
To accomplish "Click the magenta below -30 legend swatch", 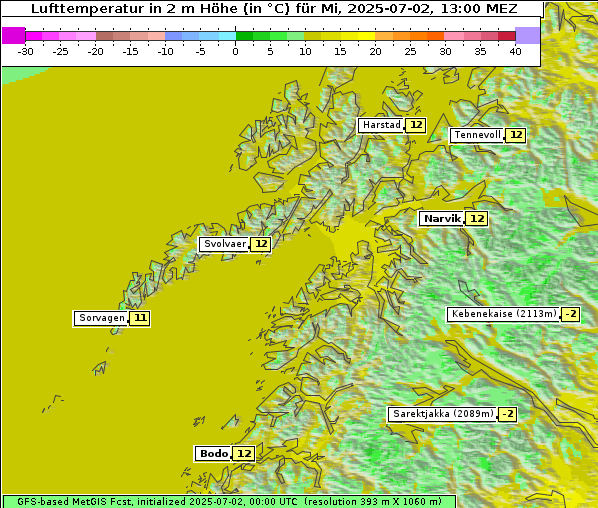I will coord(14,35).
